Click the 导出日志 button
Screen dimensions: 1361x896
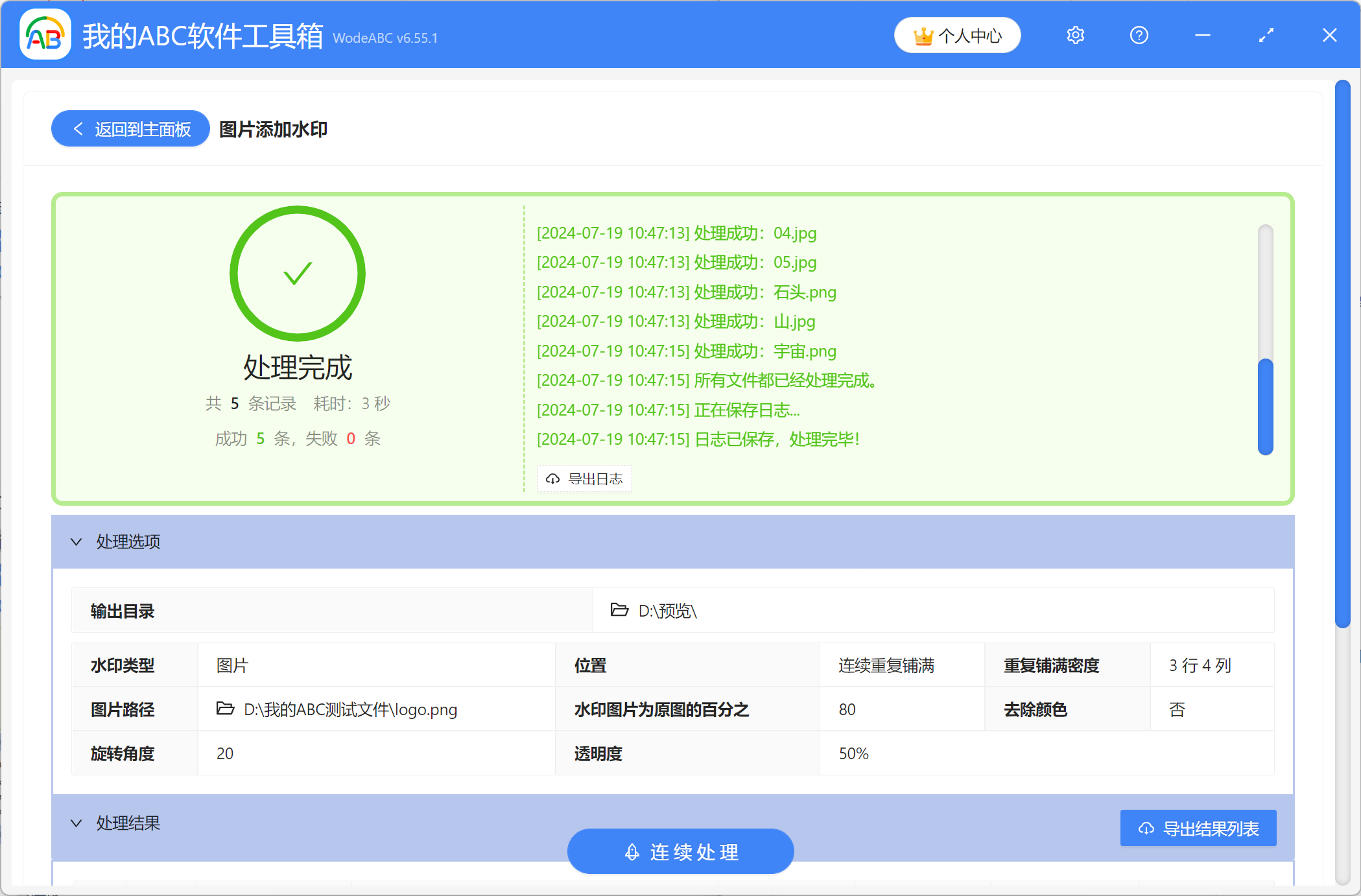coord(584,478)
